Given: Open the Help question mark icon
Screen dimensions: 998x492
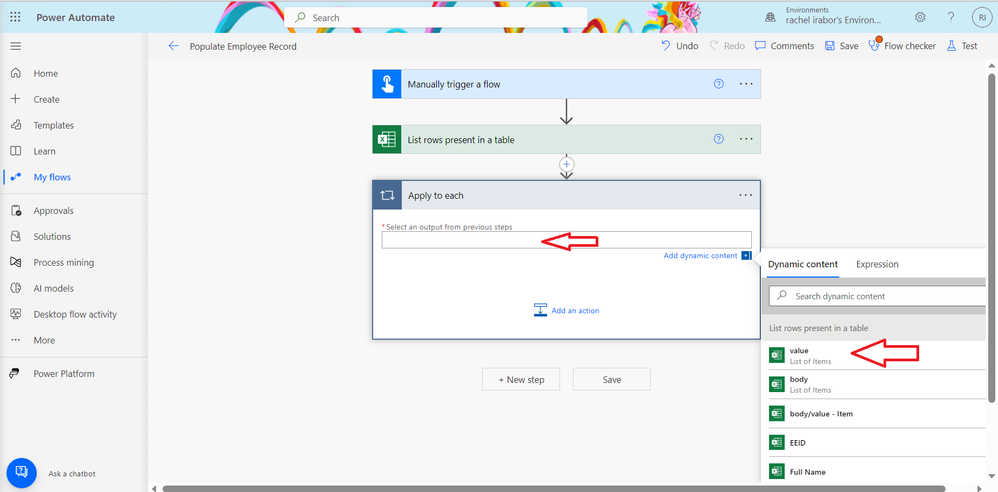Looking at the screenshot, I should (951, 17).
